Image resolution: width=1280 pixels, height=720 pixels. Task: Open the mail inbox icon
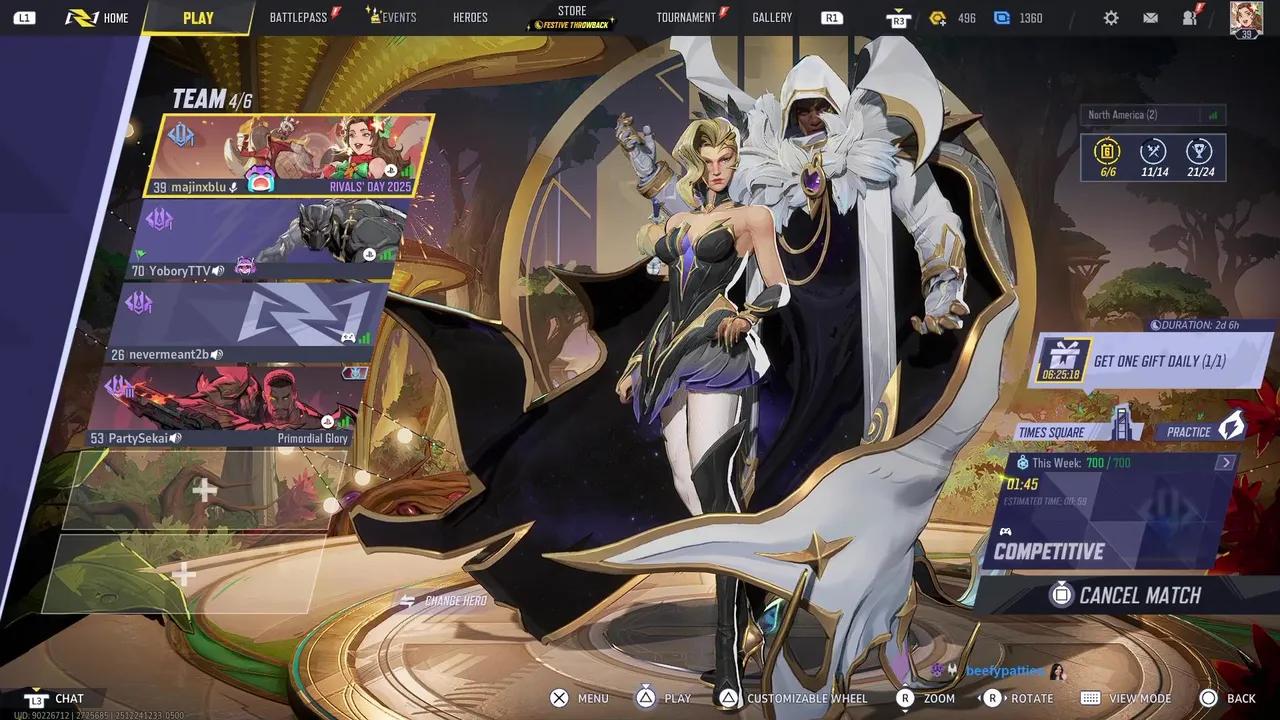(x=1150, y=18)
